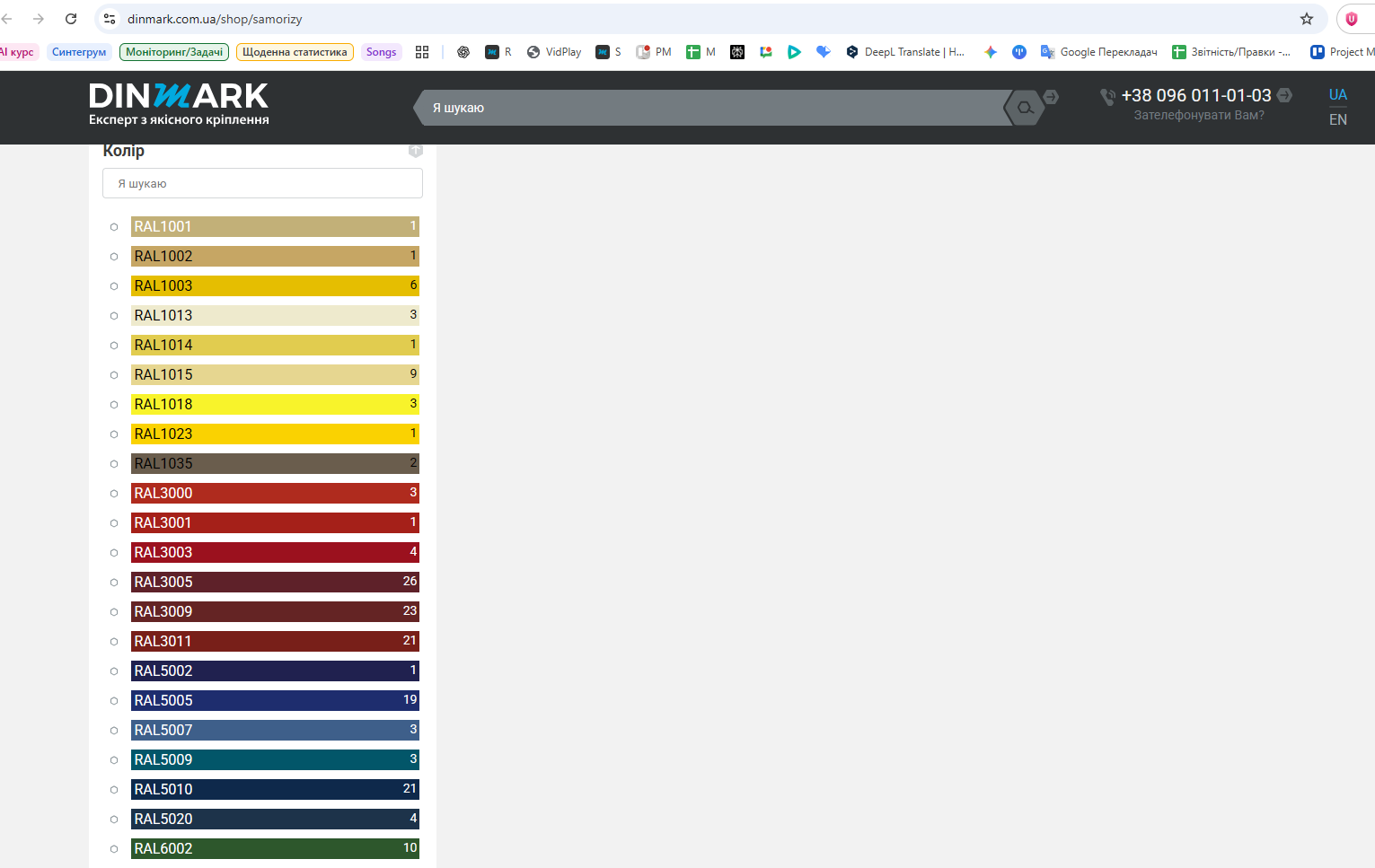Image resolution: width=1375 pixels, height=868 pixels.
Task: Click the DINMARK logo
Action: click(179, 104)
